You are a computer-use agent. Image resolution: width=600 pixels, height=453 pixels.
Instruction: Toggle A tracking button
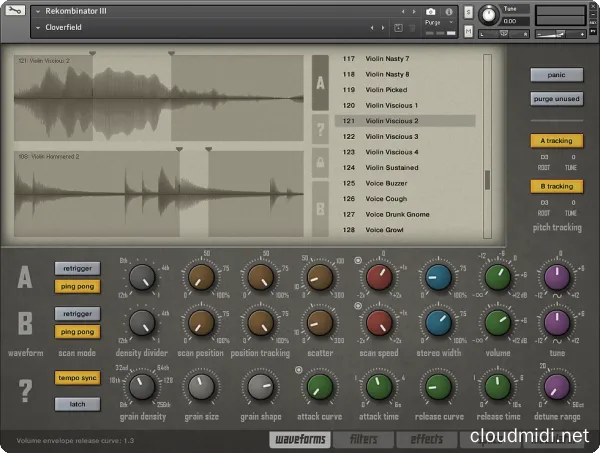click(557, 141)
